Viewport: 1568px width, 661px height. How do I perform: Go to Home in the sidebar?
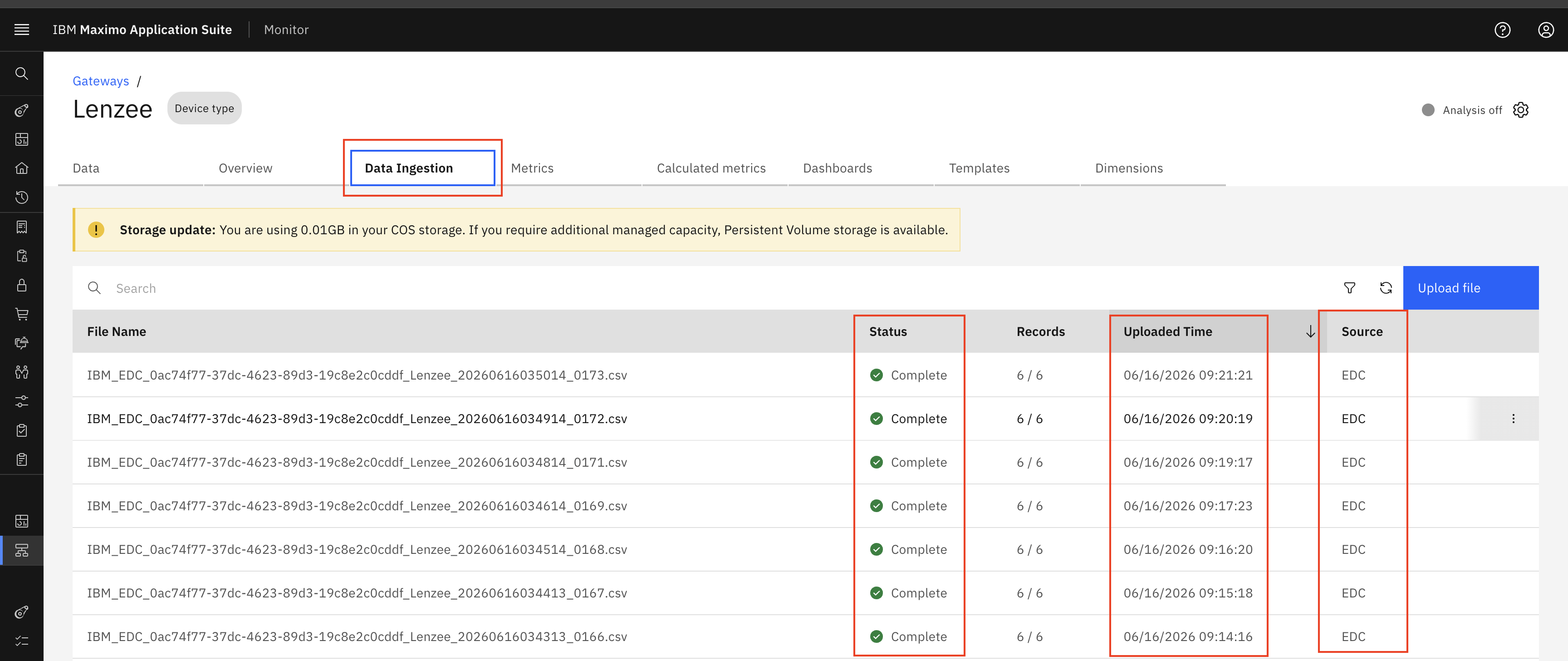(22, 168)
